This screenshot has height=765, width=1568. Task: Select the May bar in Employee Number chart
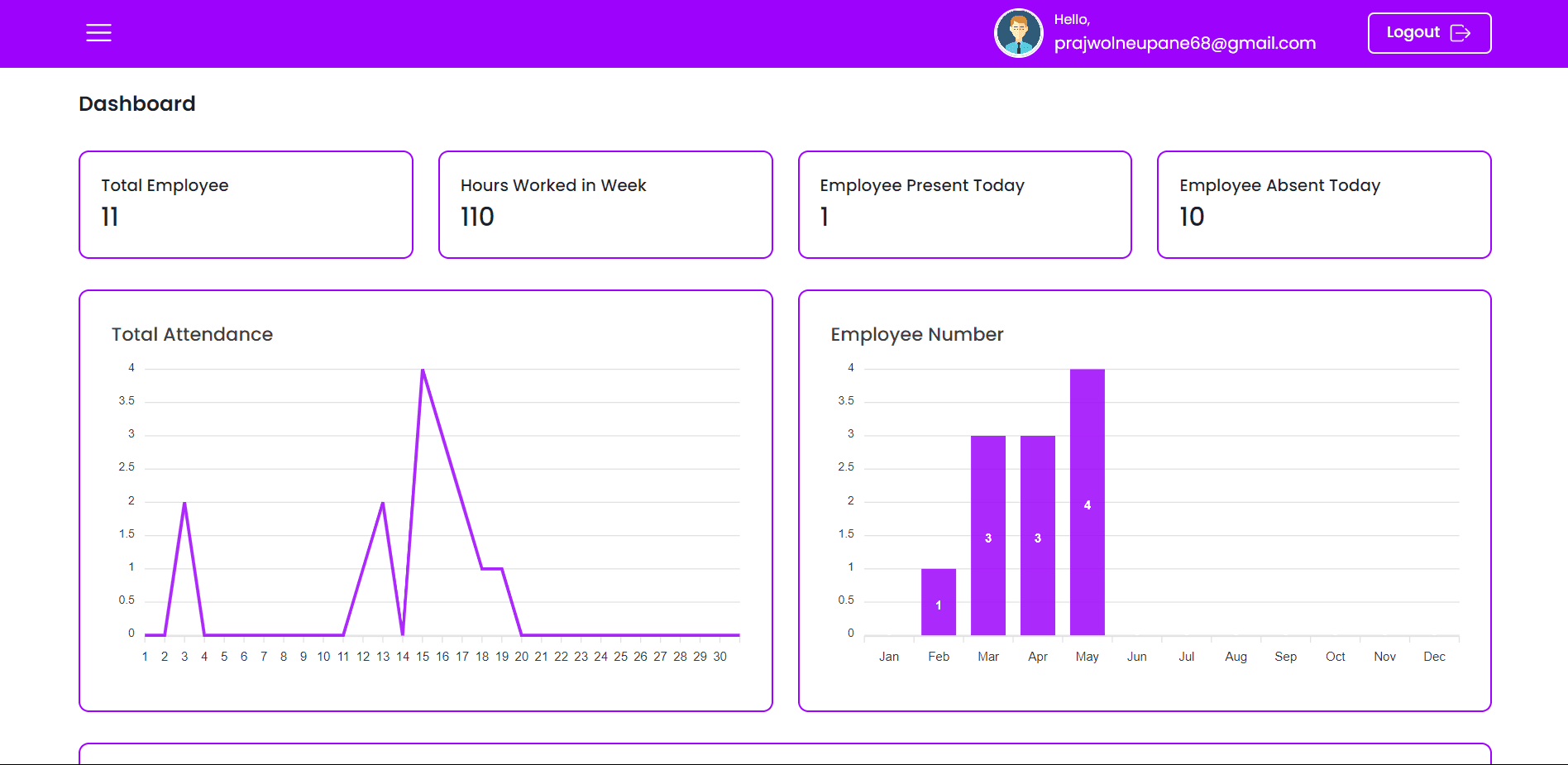pyautogui.click(x=1087, y=504)
